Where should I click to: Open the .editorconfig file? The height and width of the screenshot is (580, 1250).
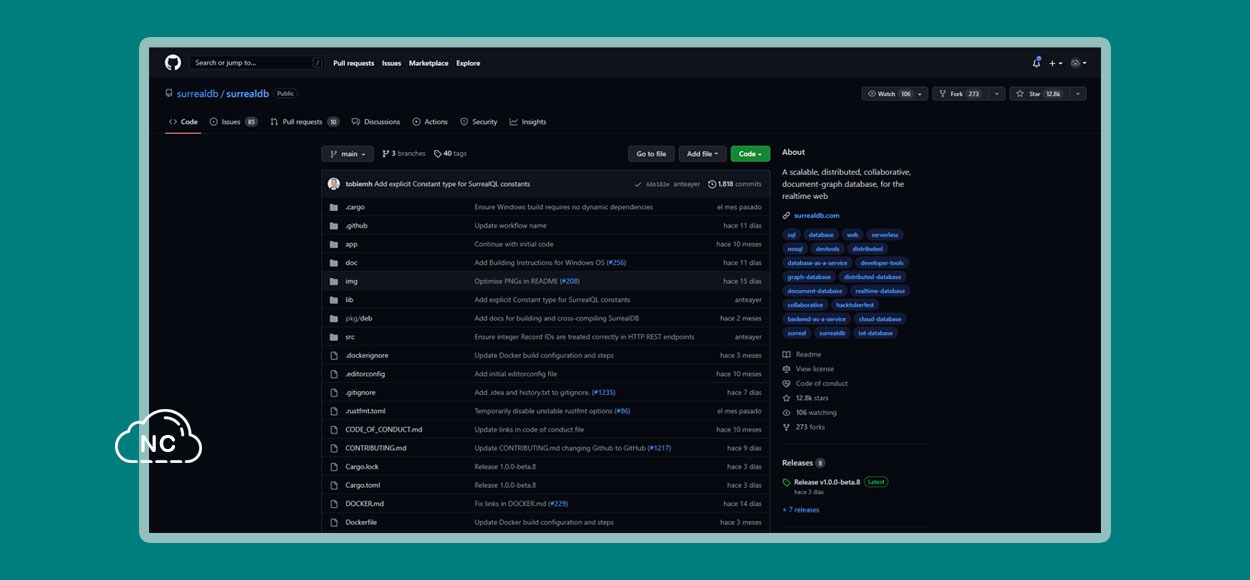coord(365,374)
